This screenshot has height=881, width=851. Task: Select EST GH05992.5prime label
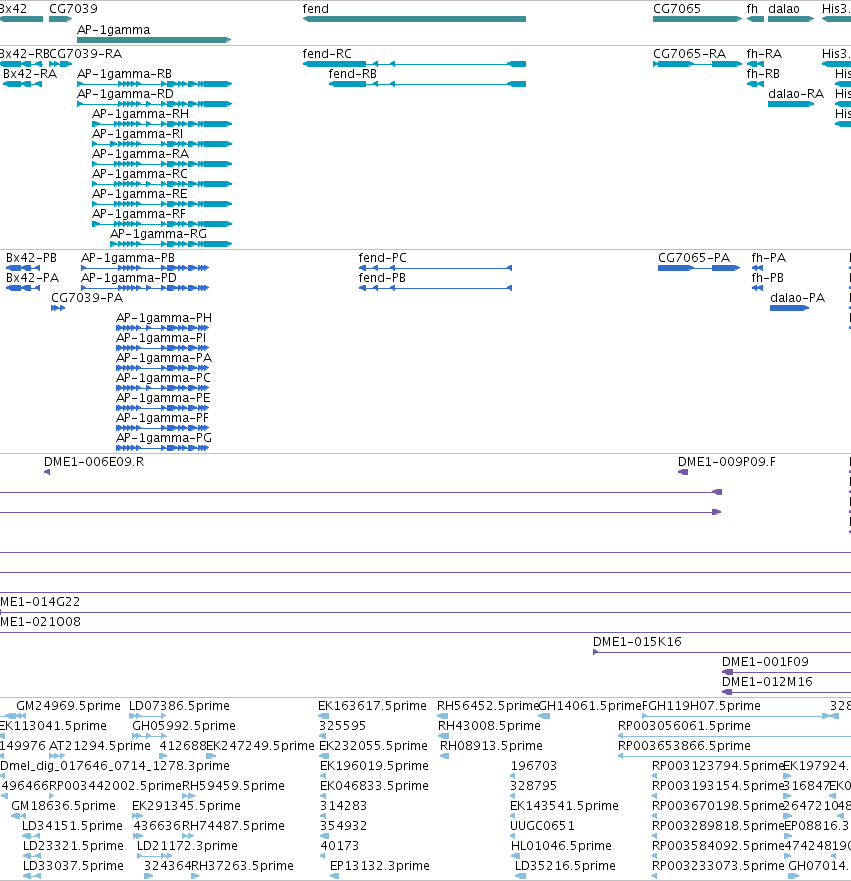184,726
